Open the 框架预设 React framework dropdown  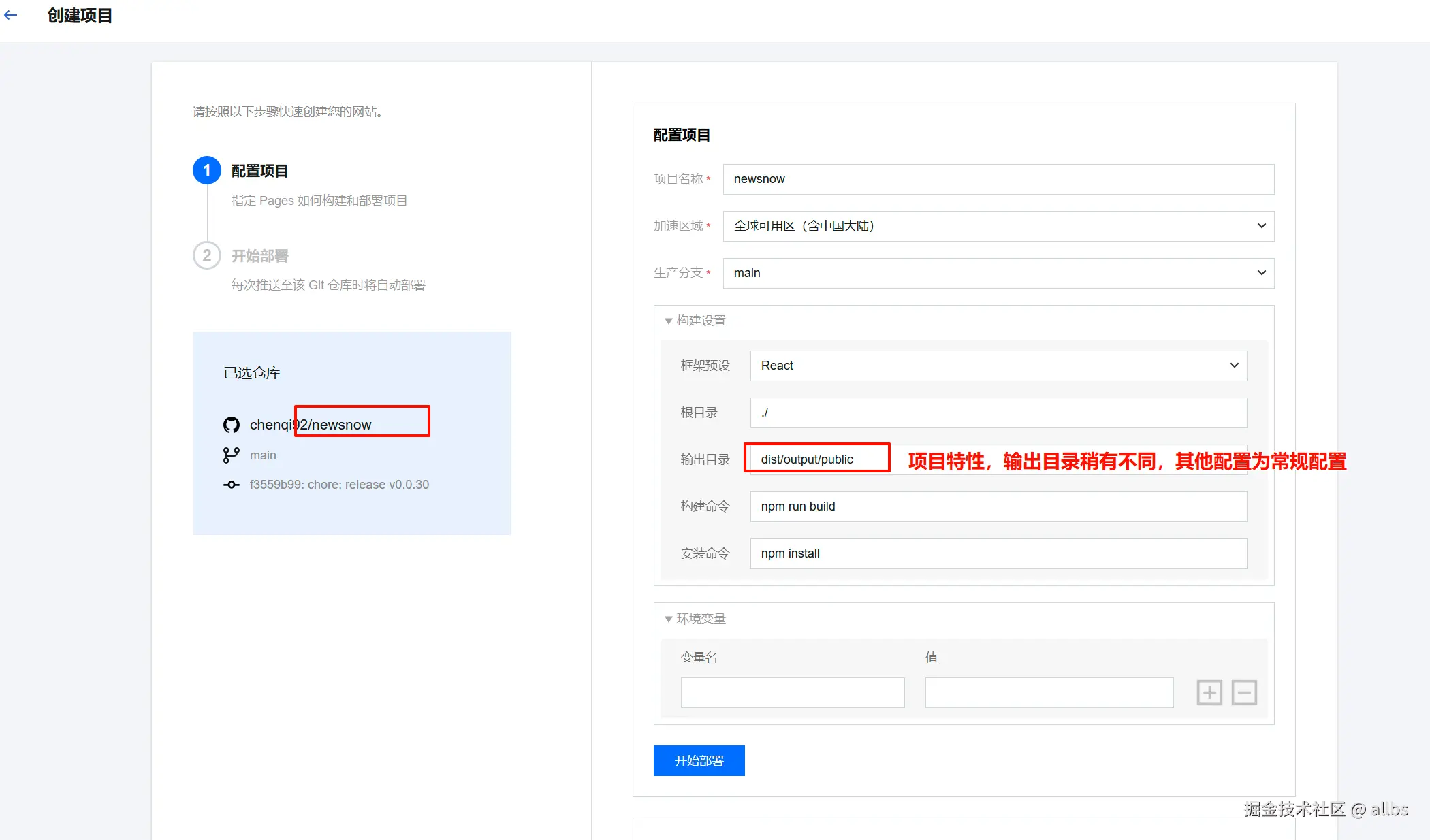pyautogui.click(x=998, y=366)
